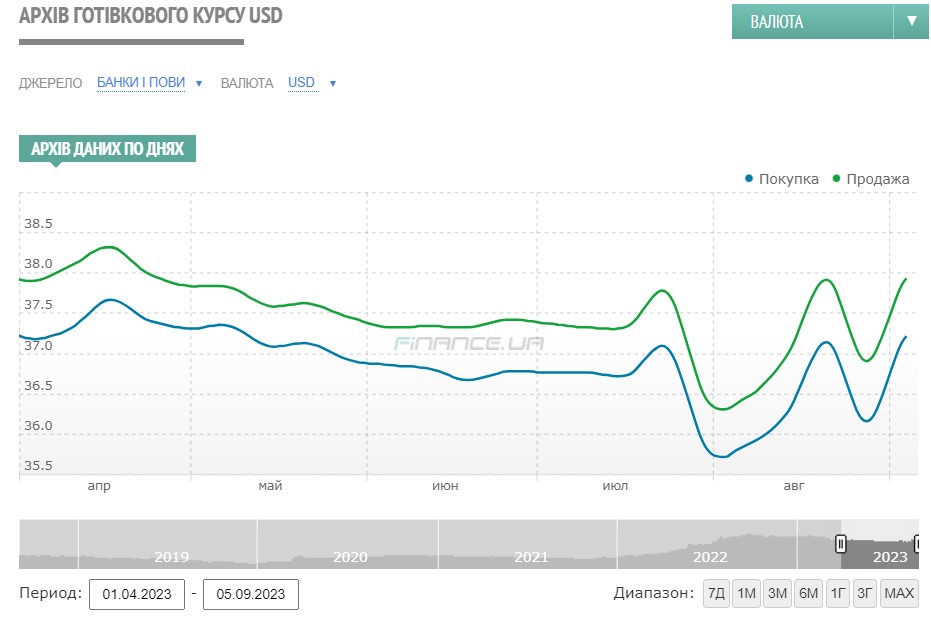Click 2020 in the timeline navigator
The height and width of the screenshot is (623, 931).
(x=350, y=557)
